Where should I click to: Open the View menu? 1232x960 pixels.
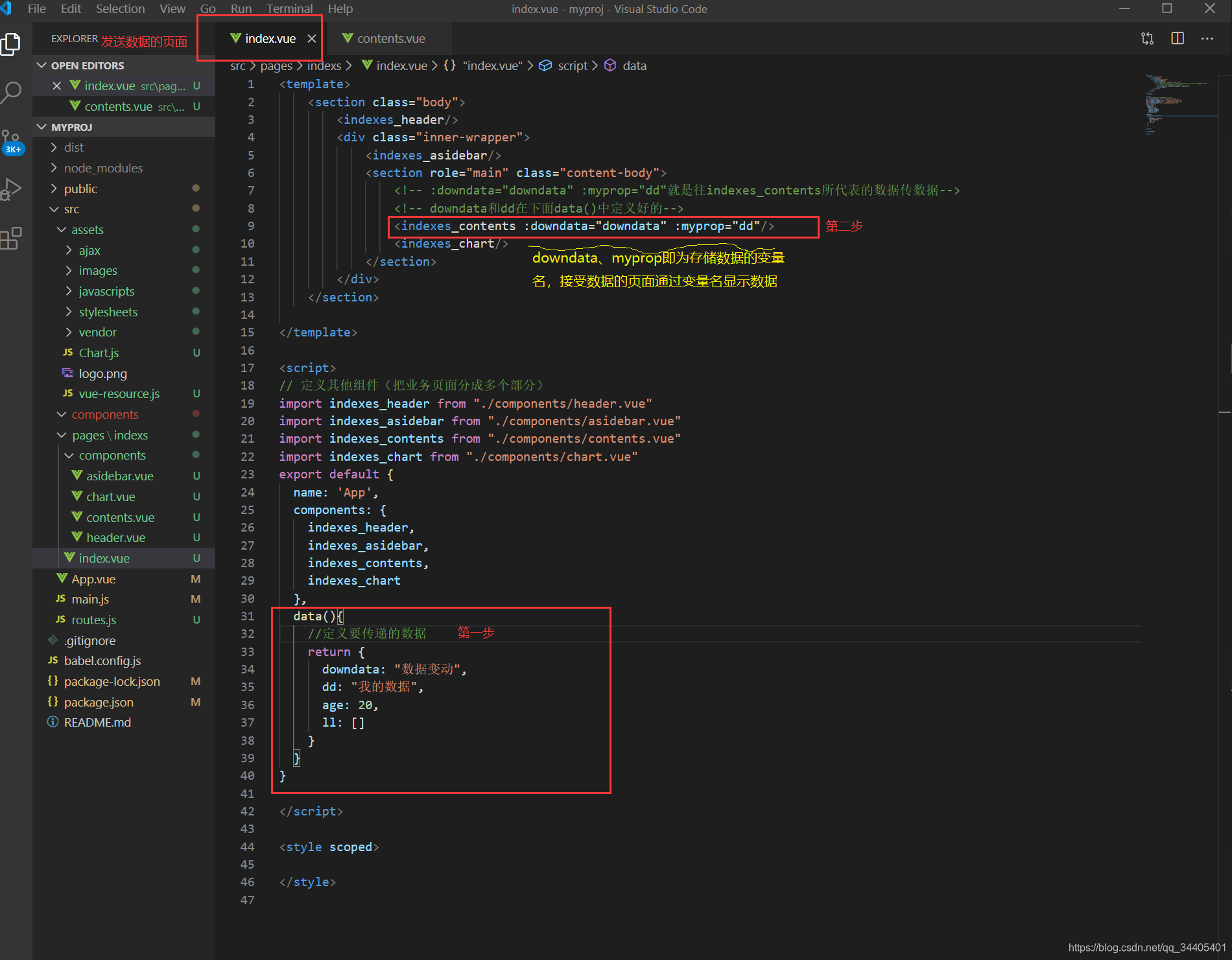coord(172,9)
